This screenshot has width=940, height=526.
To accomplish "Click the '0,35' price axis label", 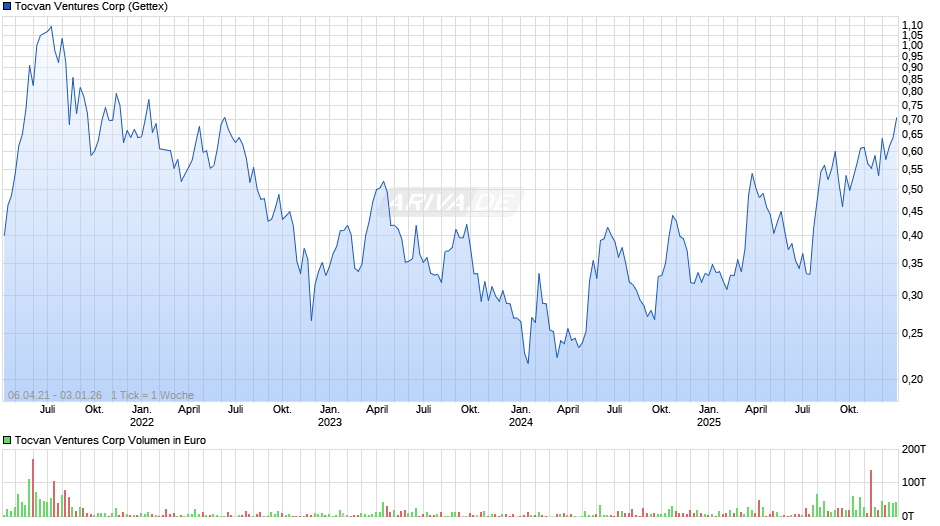I will (x=912, y=263).
